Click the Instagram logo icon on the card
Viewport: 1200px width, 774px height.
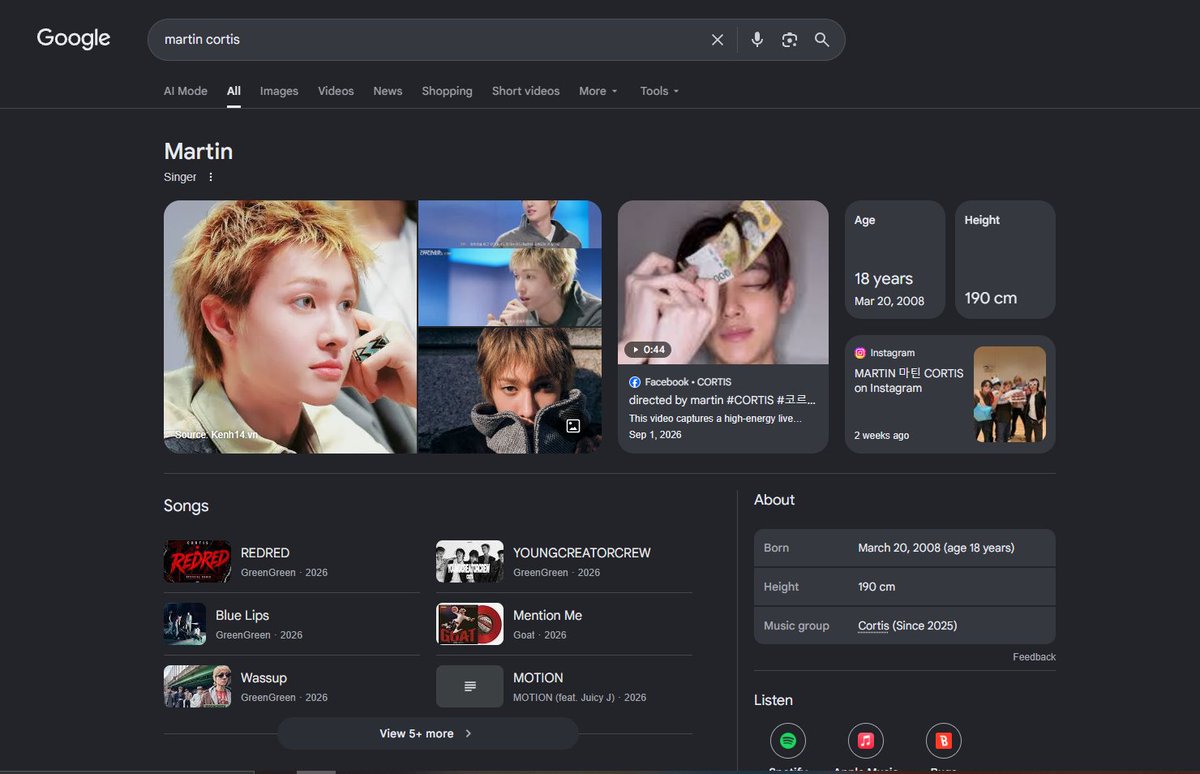click(860, 353)
